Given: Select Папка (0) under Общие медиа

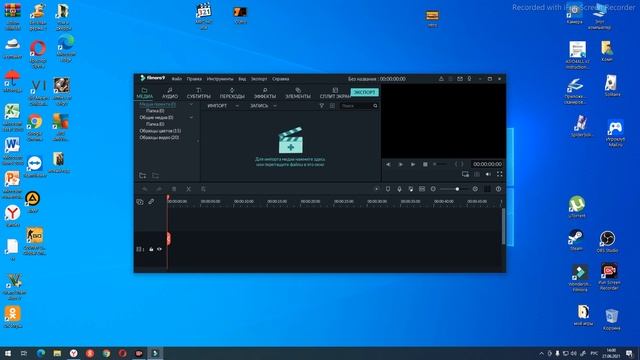Looking at the screenshot, I should [x=155, y=124].
